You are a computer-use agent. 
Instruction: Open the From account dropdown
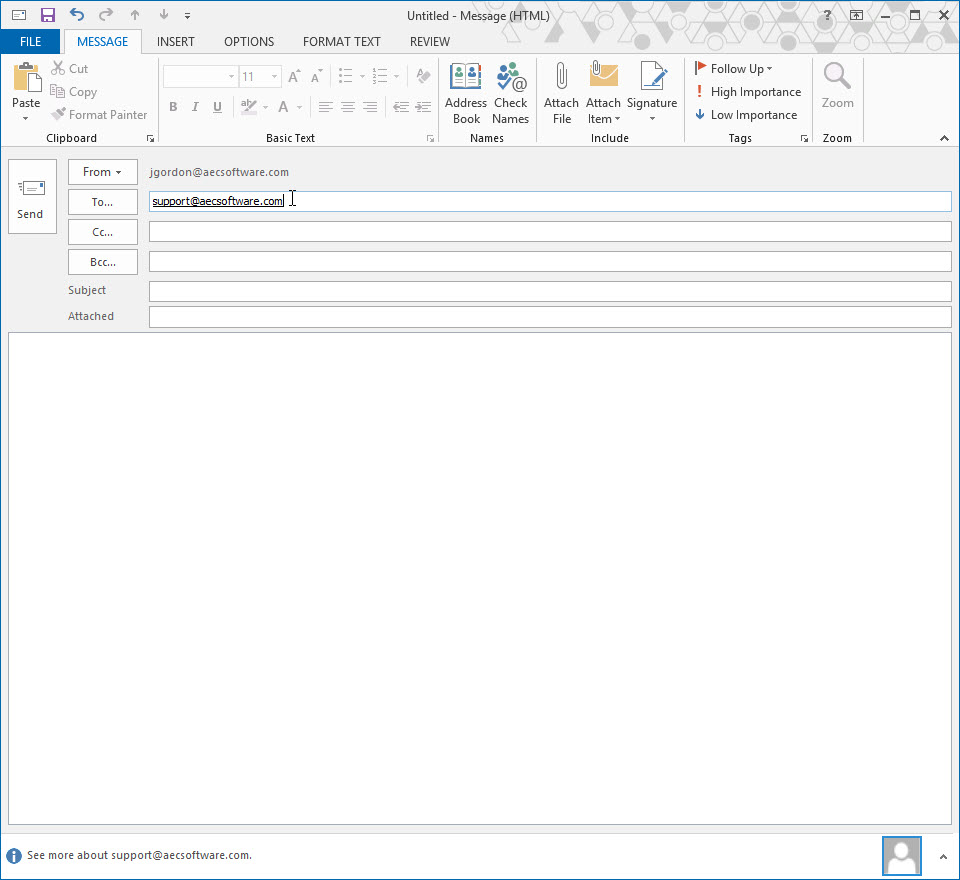coord(103,172)
